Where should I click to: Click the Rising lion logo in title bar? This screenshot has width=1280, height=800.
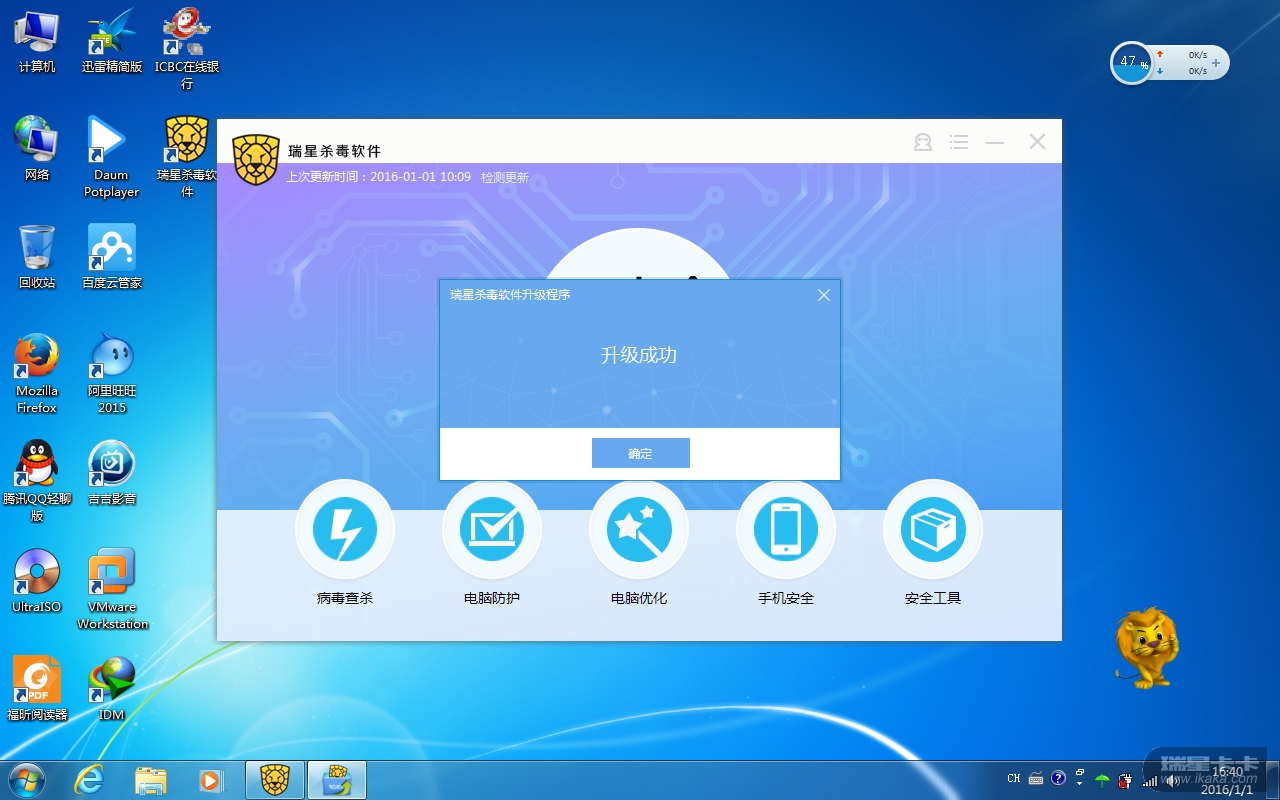click(256, 158)
